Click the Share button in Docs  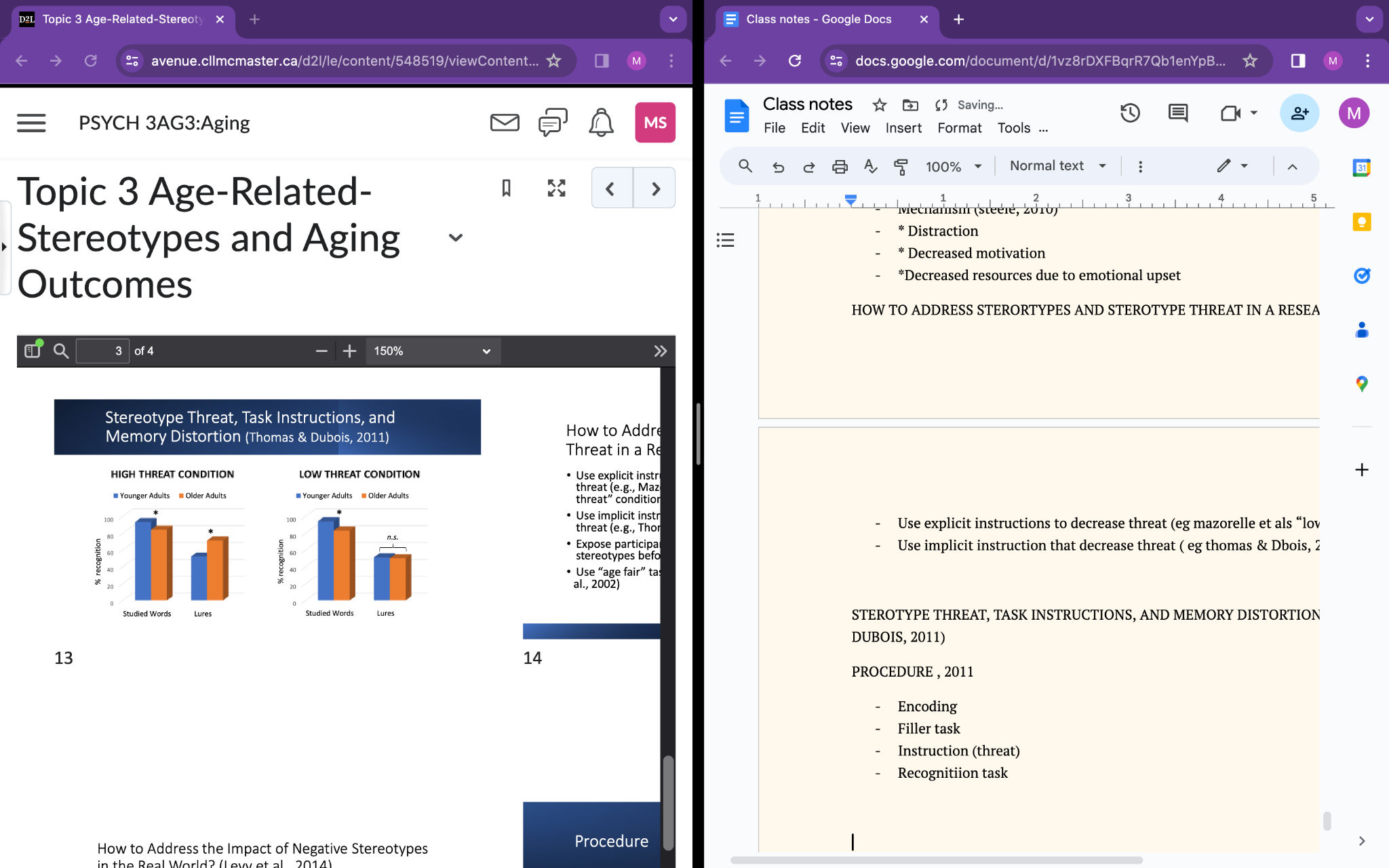tap(1299, 113)
